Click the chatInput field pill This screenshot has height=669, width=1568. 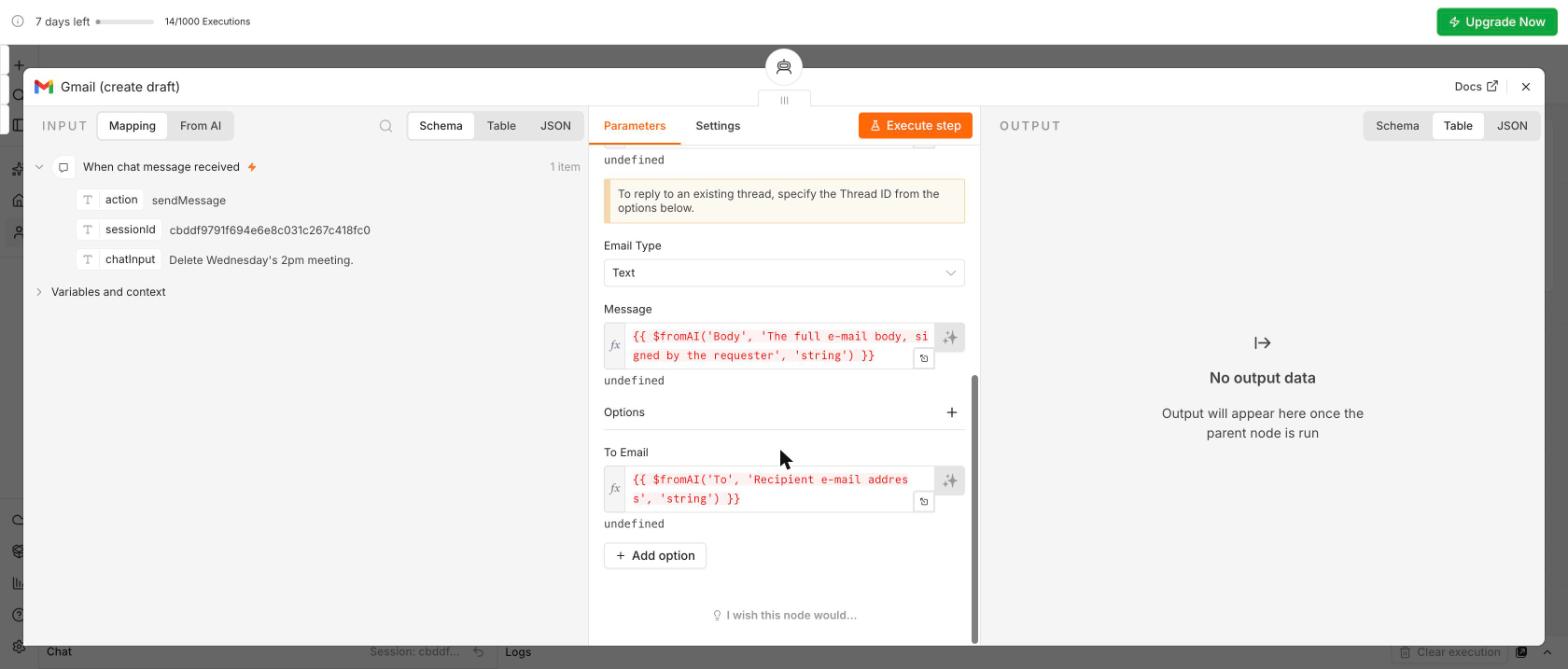[119, 260]
